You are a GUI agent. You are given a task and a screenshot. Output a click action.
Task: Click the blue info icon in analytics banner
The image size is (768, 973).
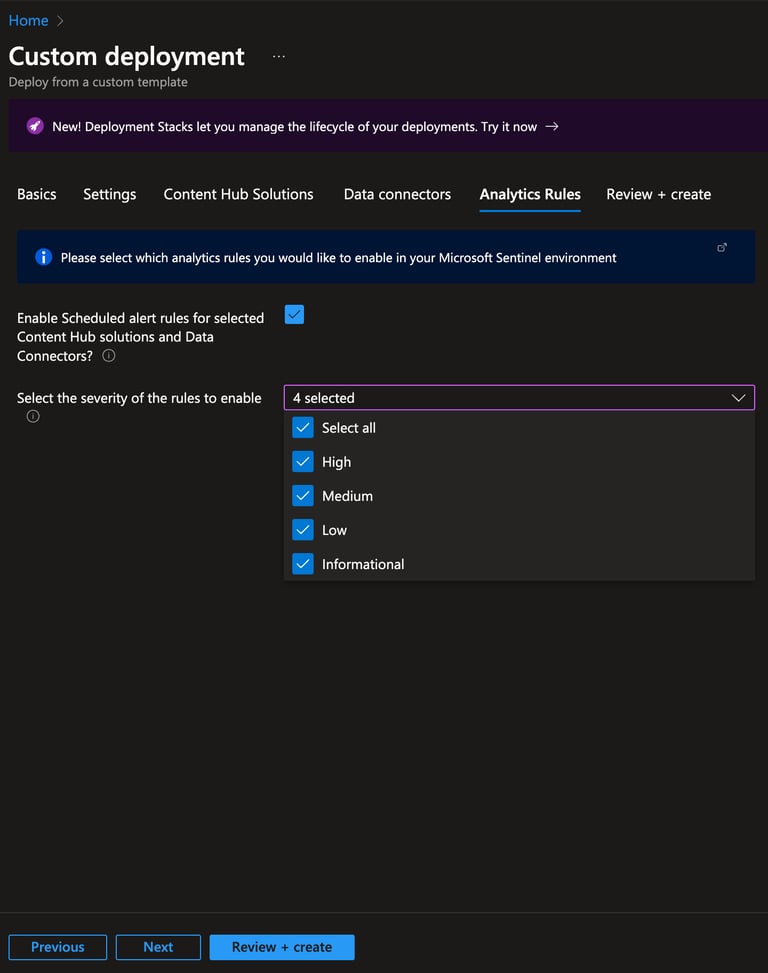click(x=43, y=257)
